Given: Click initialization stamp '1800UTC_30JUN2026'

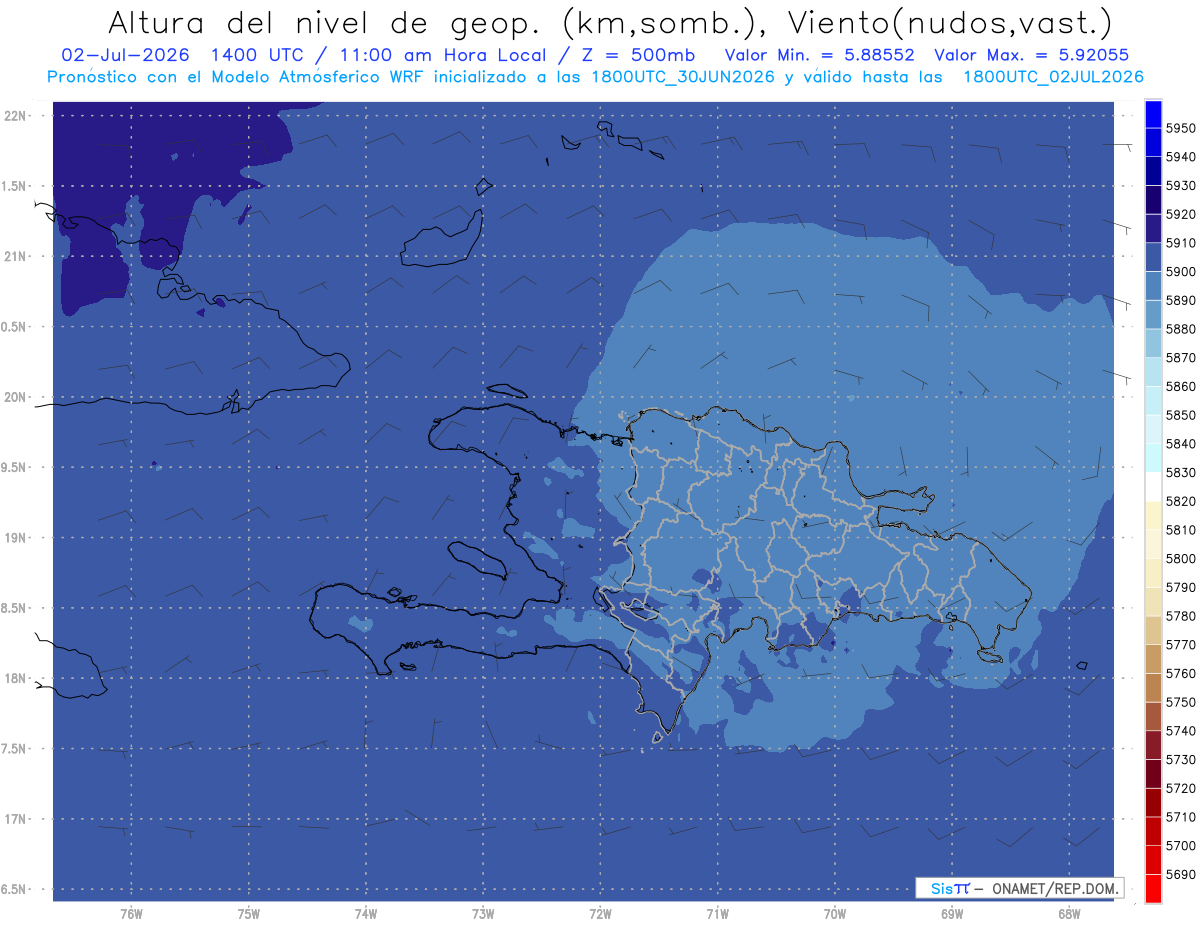Looking at the screenshot, I should 682,77.
